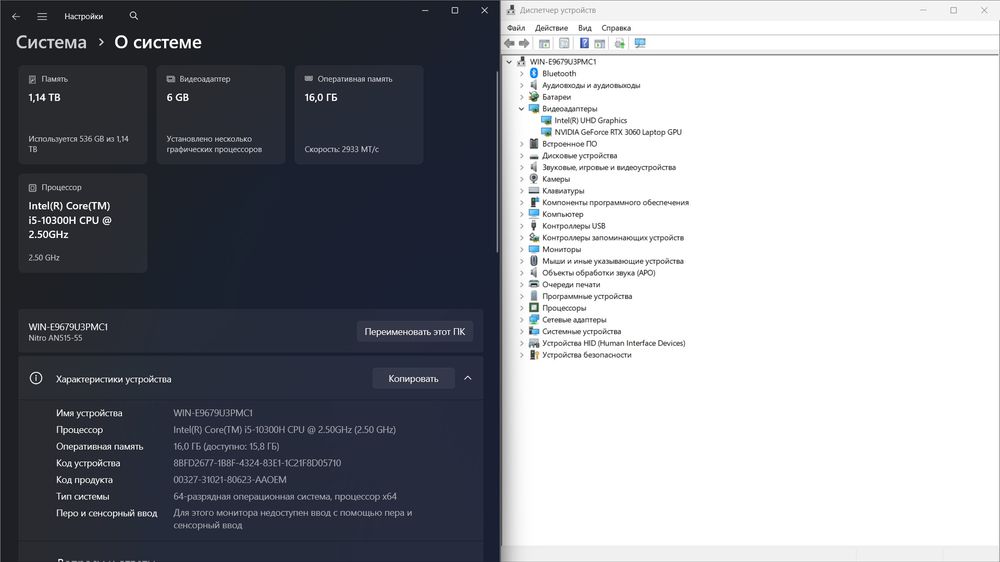
Task: Go back with the Settings back arrow
Action: click(x=16, y=16)
